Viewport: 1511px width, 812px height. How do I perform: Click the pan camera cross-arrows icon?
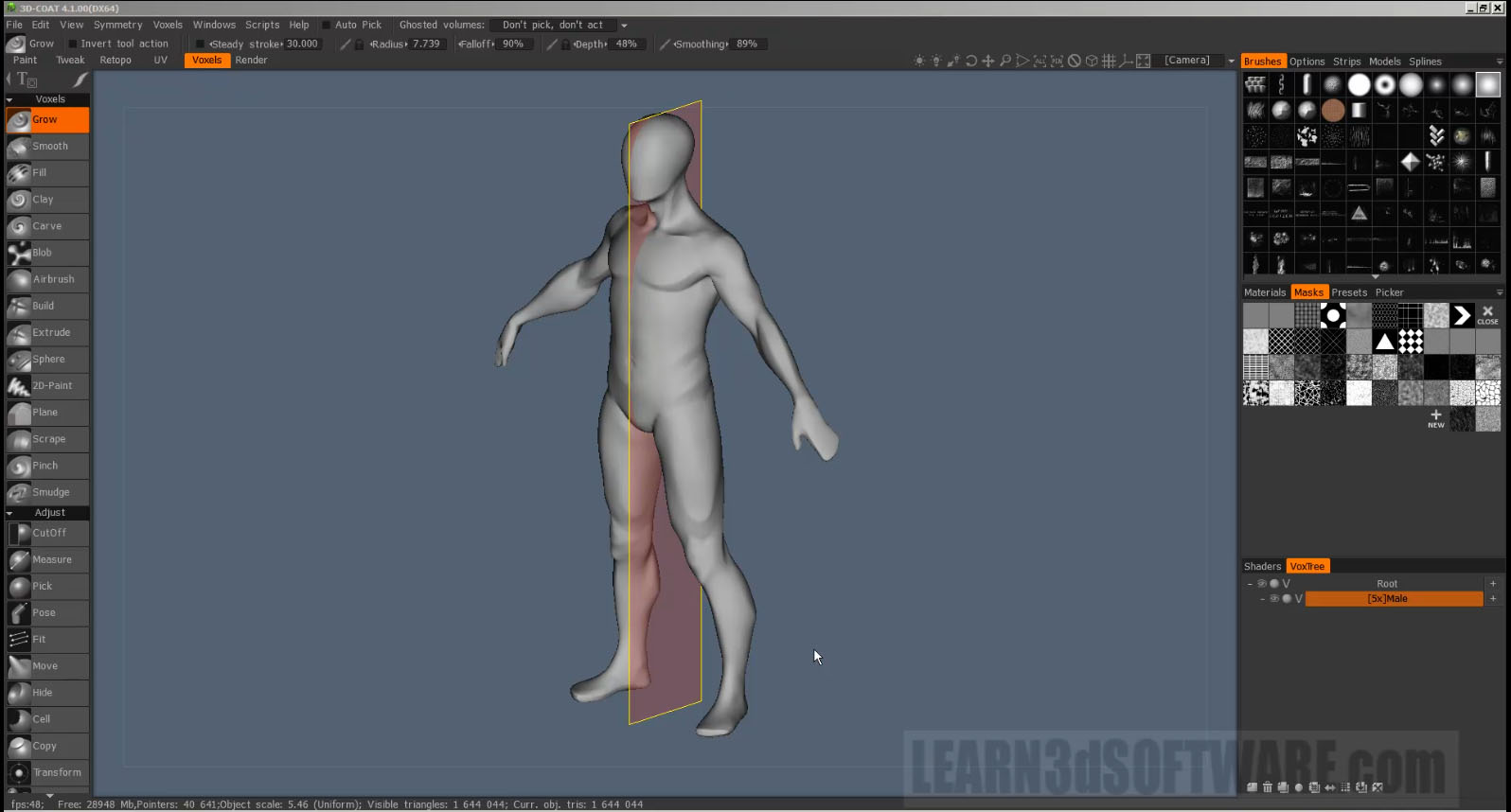tap(988, 61)
